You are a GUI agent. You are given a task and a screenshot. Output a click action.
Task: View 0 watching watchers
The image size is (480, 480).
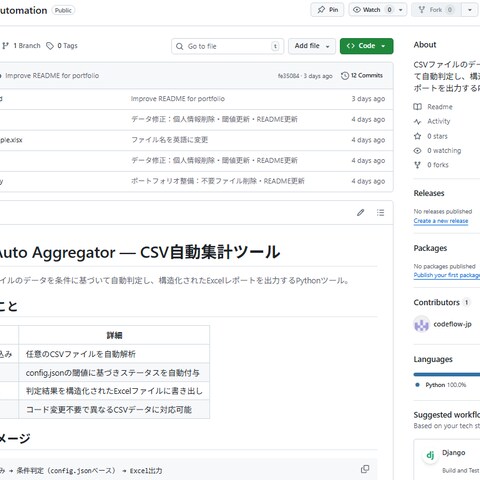click(x=444, y=150)
